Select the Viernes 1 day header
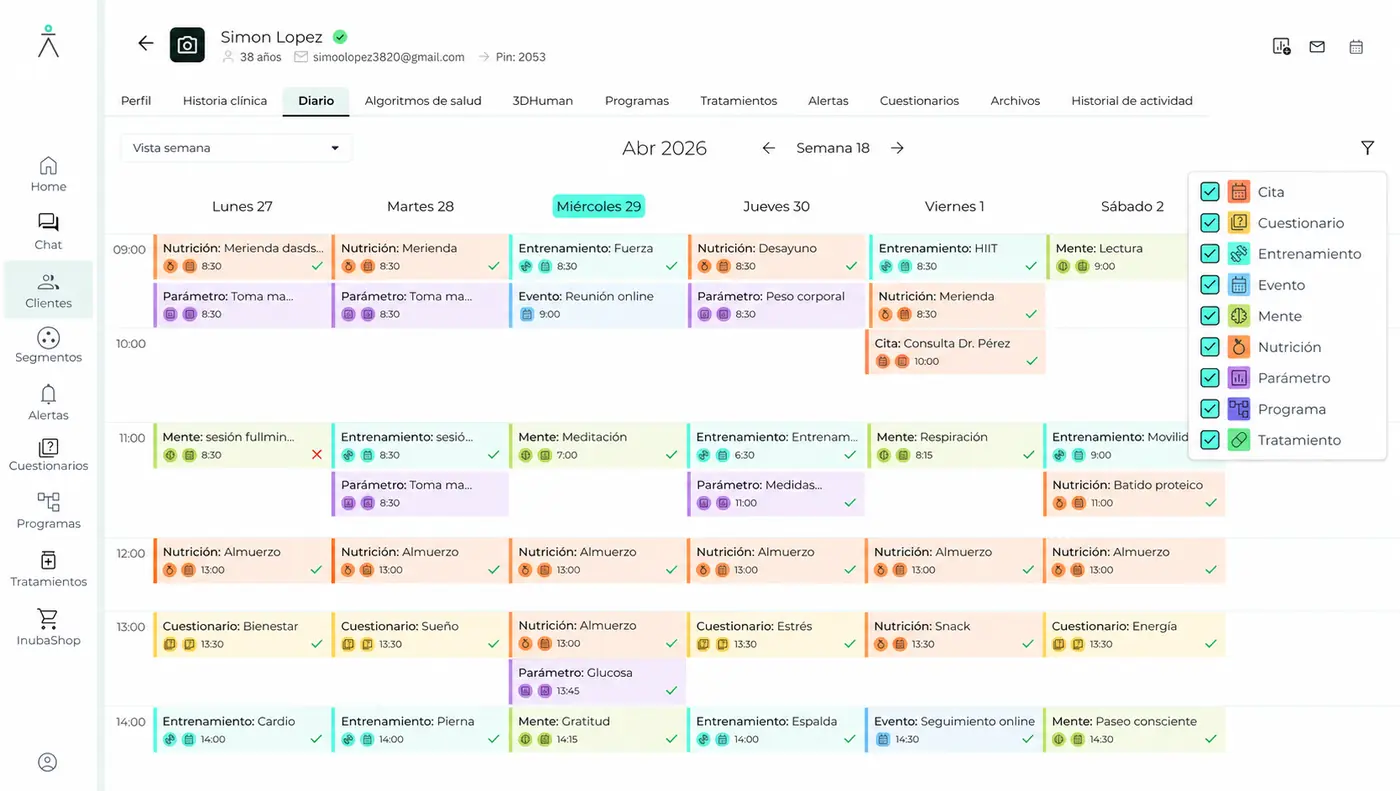This screenshot has width=1400, height=791. [954, 206]
